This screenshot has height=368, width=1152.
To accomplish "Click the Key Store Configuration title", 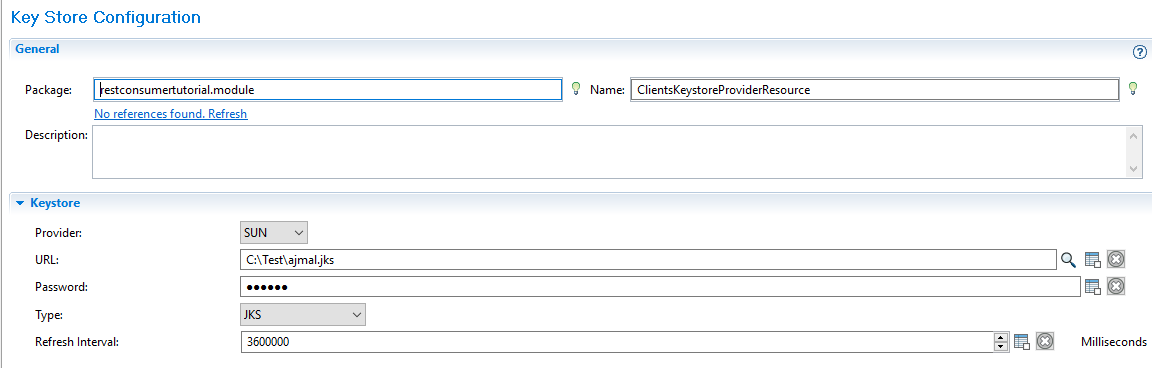I will coord(106,17).
